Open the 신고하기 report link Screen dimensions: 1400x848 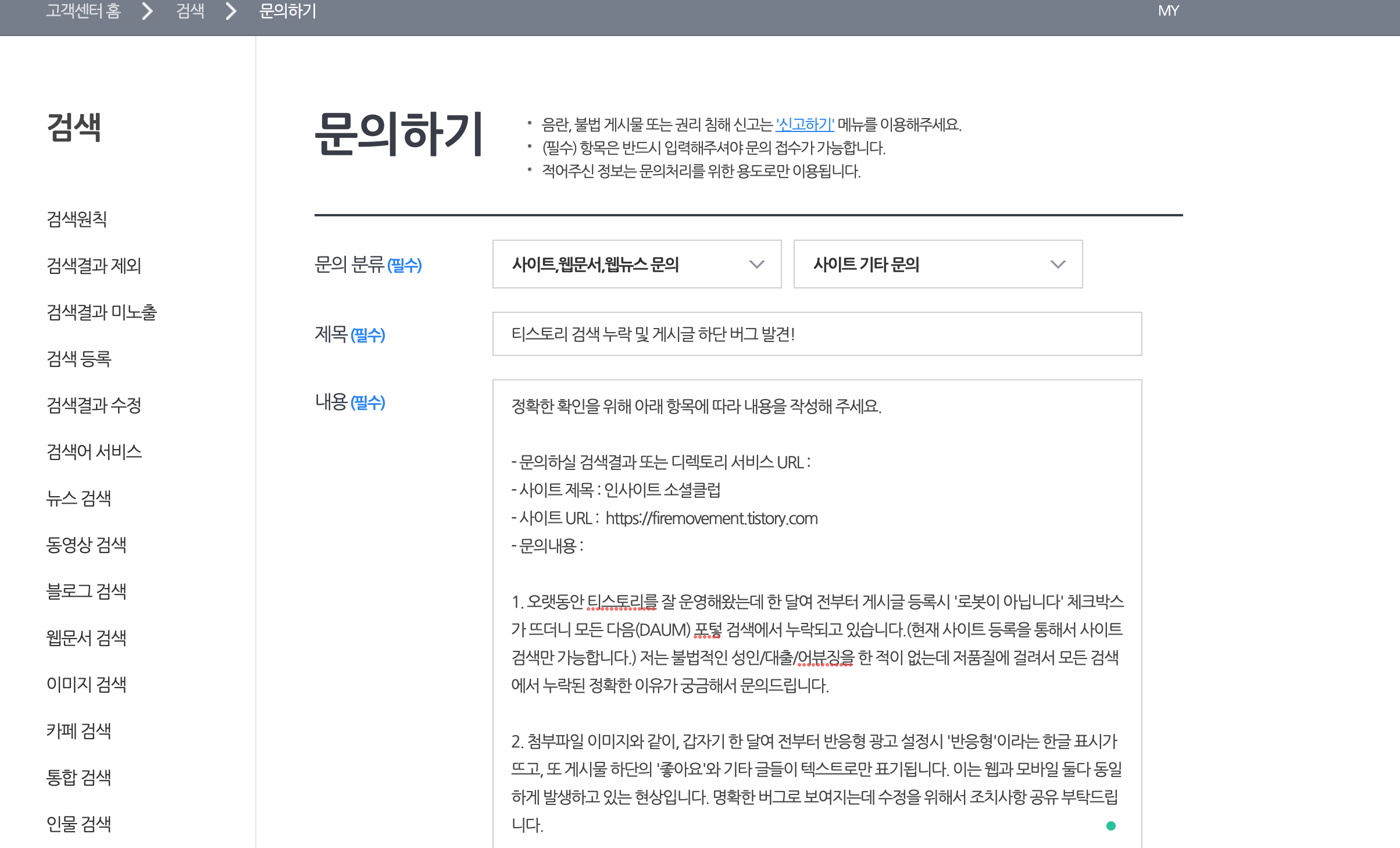pos(805,124)
